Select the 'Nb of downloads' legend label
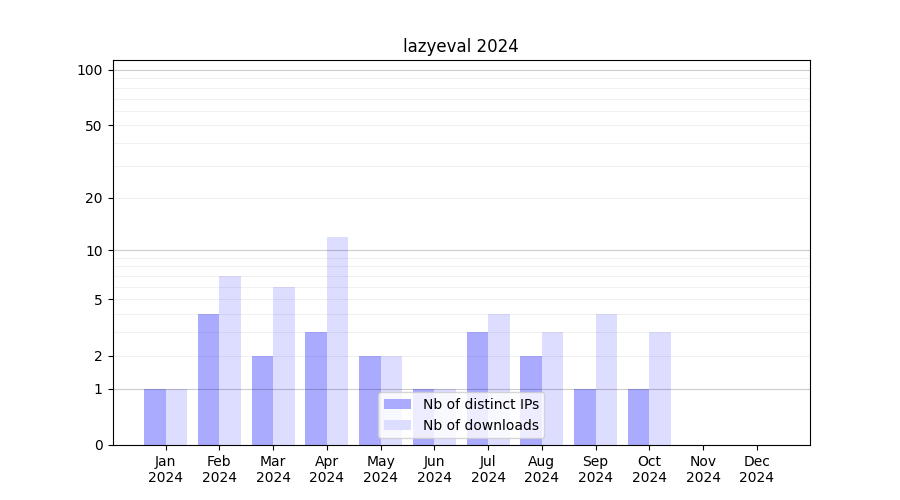Image resolution: width=900 pixels, height=500 pixels. tap(480, 425)
